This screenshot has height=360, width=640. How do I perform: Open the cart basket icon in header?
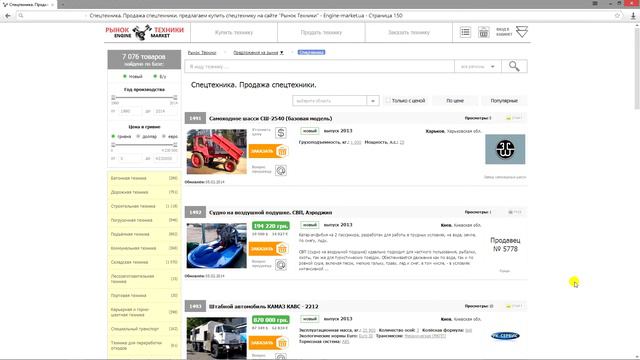click(484, 32)
